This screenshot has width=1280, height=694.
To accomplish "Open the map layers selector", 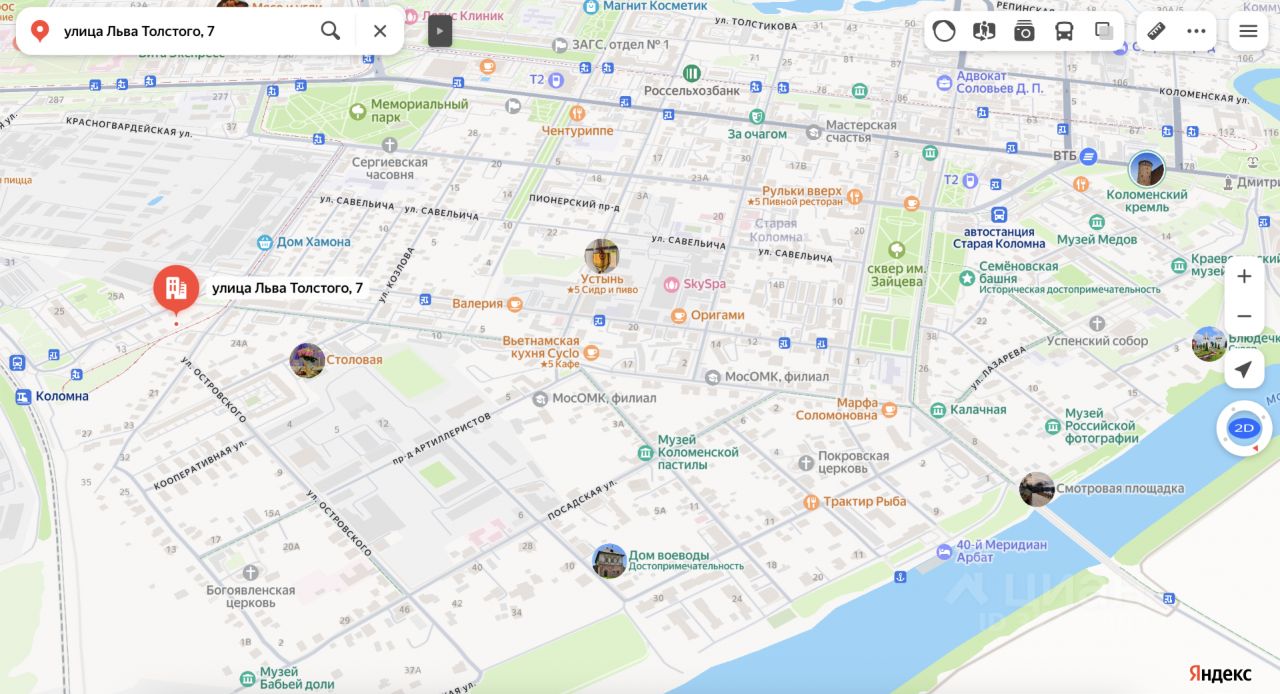I will (x=1104, y=31).
